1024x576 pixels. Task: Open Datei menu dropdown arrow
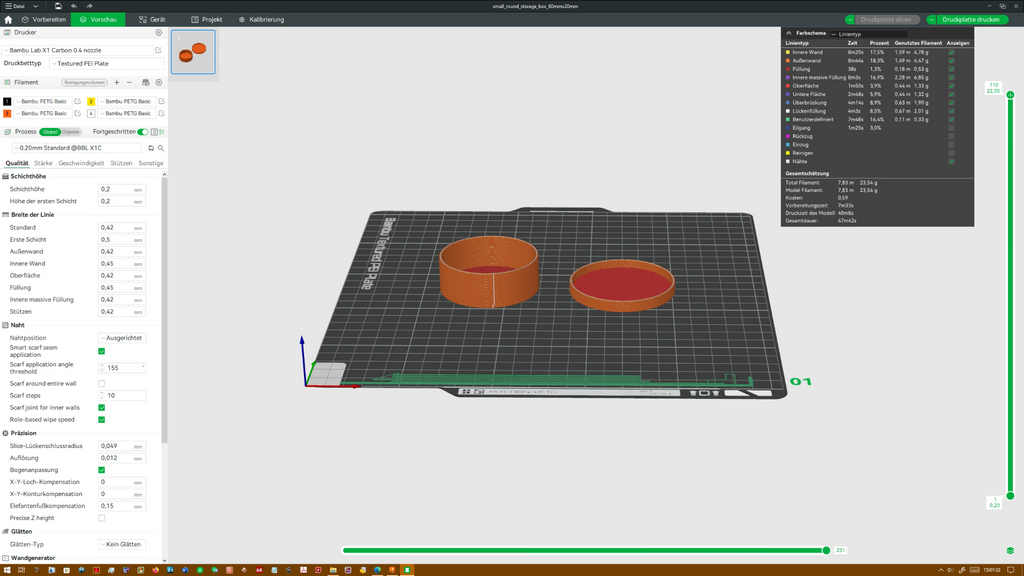(x=35, y=6)
